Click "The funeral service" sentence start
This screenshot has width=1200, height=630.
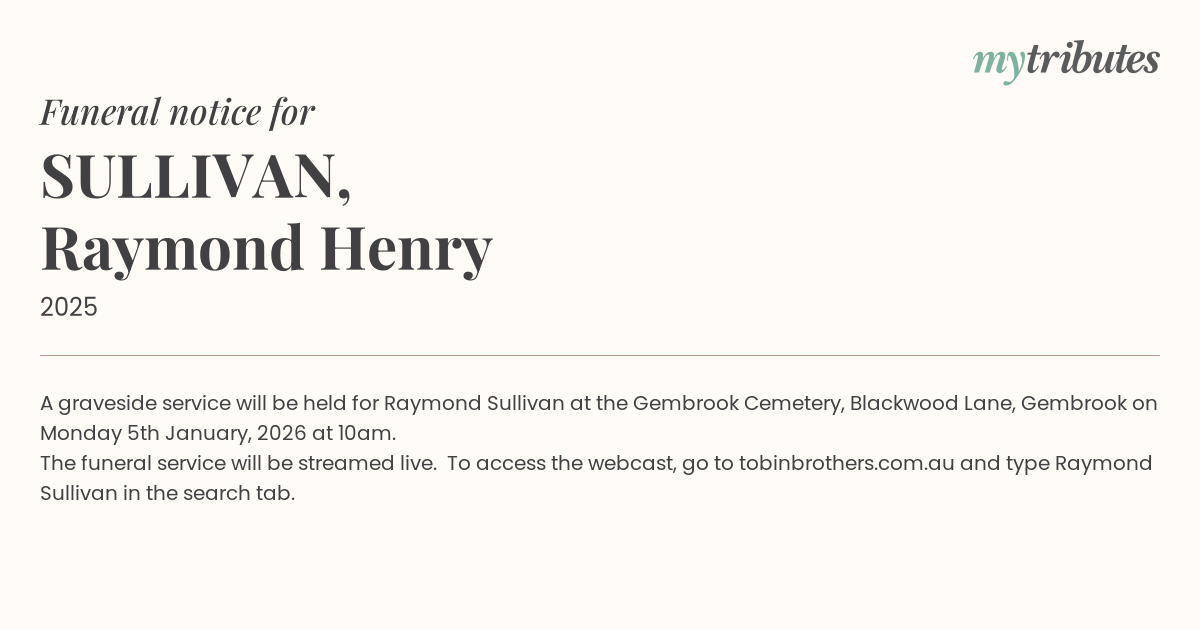point(112,464)
